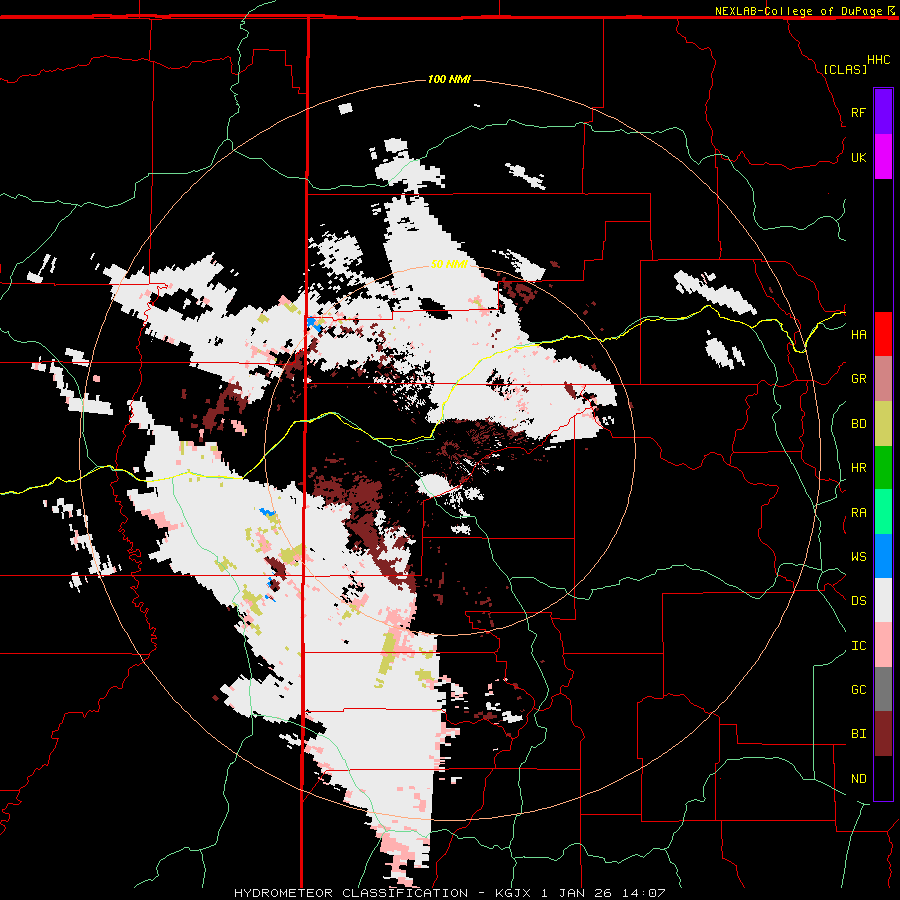Image resolution: width=900 pixels, height=900 pixels.
Task: Click the 50 NMI range ring label
Action: point(449,264)
